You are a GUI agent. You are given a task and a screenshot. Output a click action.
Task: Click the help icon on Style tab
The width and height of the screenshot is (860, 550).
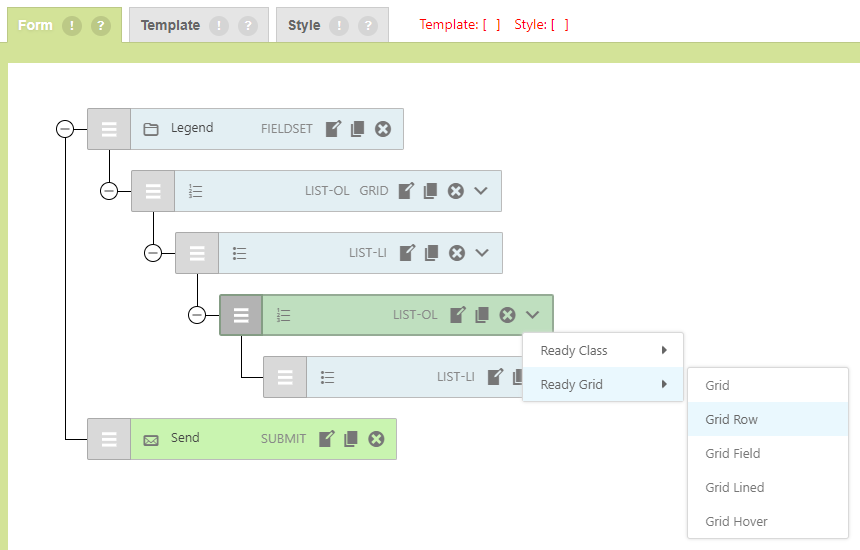point(368,26)
